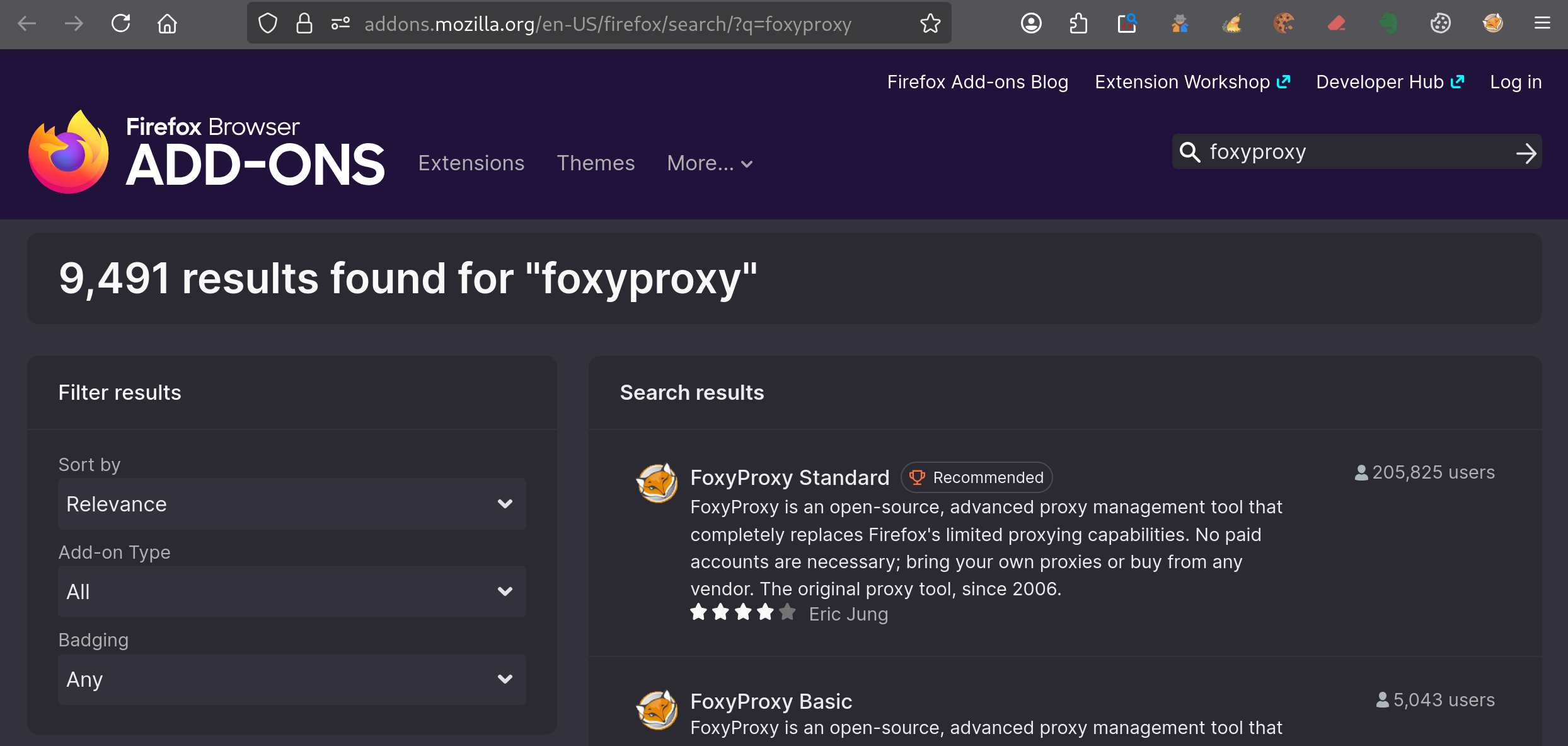Click the browser address bar URL
Image resolution: width=1568 pixels, height=746 pixels.
(608, 24)
